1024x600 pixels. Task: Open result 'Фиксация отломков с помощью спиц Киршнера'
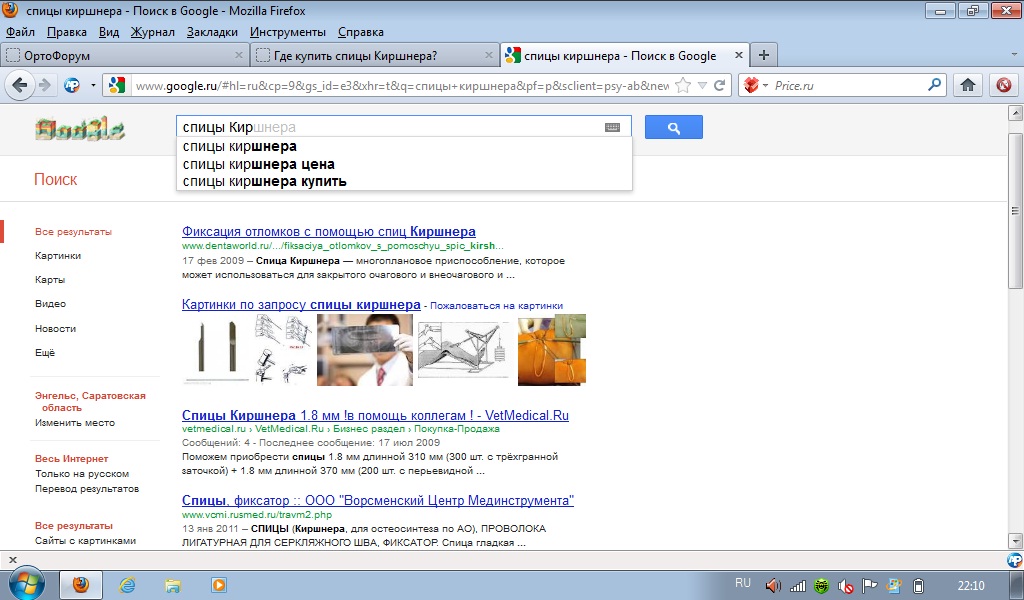click(328, 232)
